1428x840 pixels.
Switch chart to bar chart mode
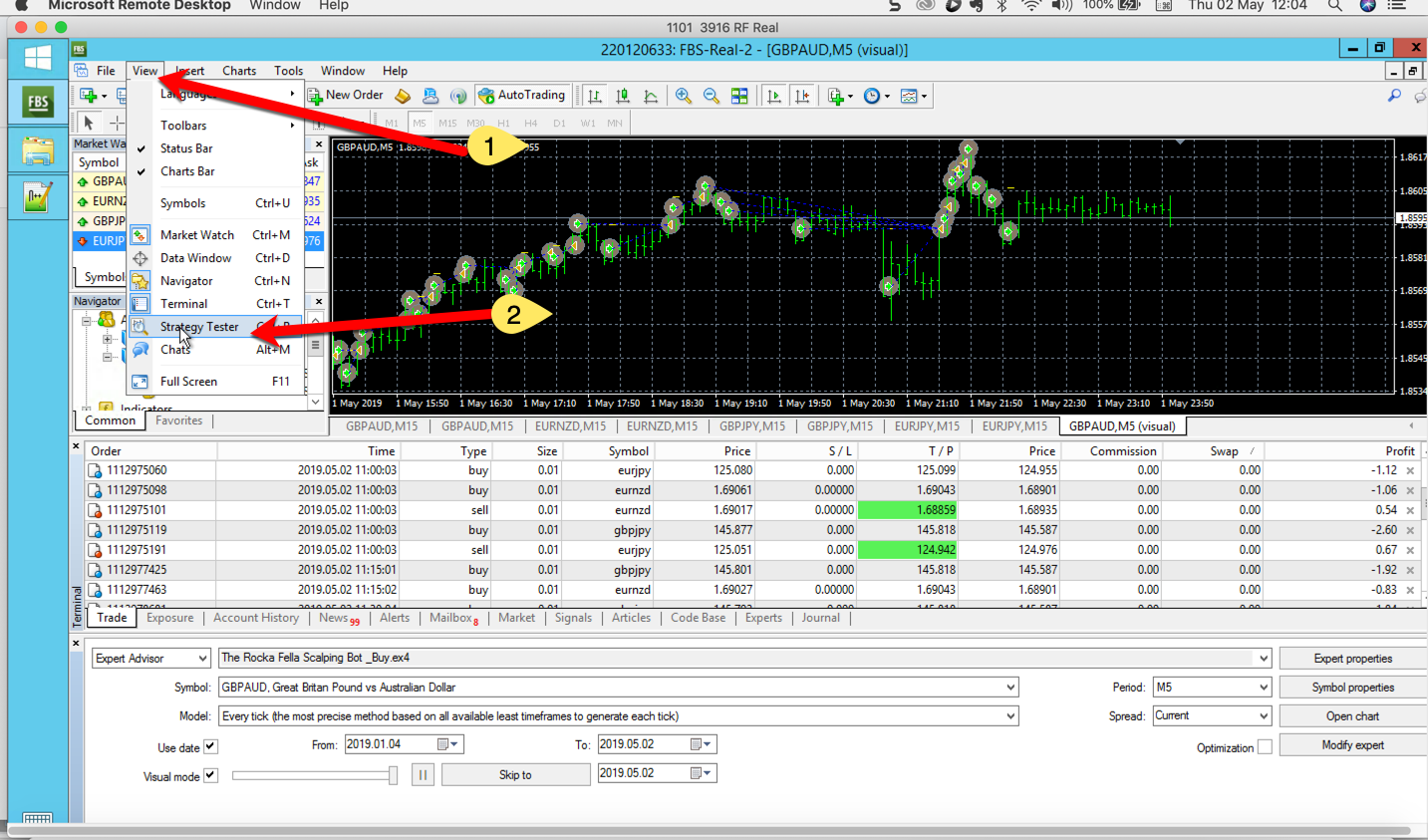coord(595,96)
